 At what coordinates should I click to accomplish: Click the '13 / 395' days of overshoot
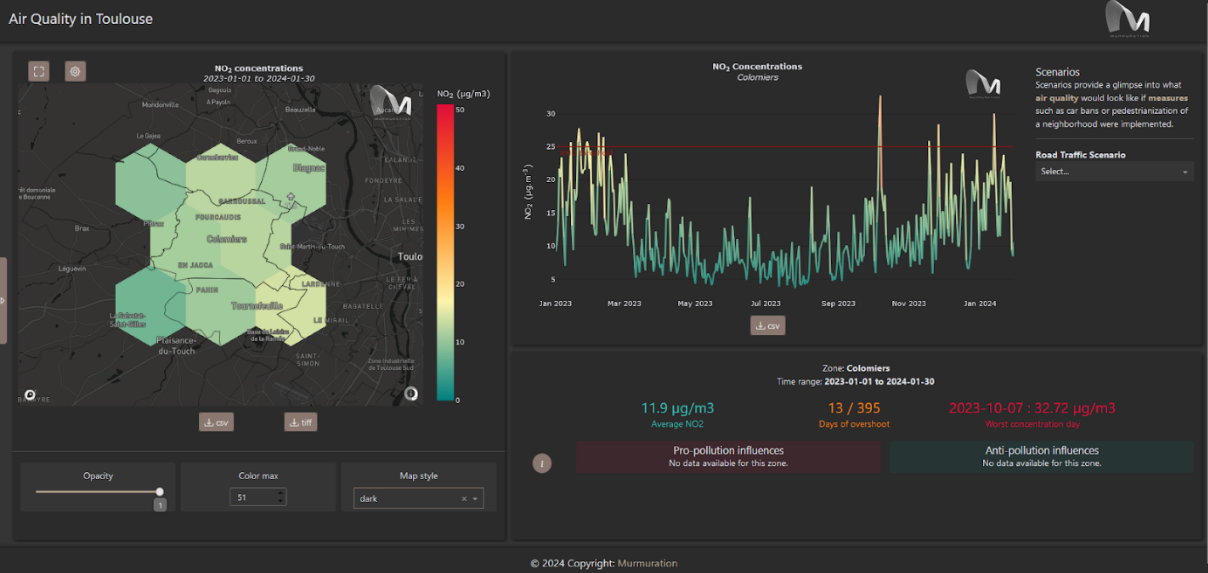[852, 408]
